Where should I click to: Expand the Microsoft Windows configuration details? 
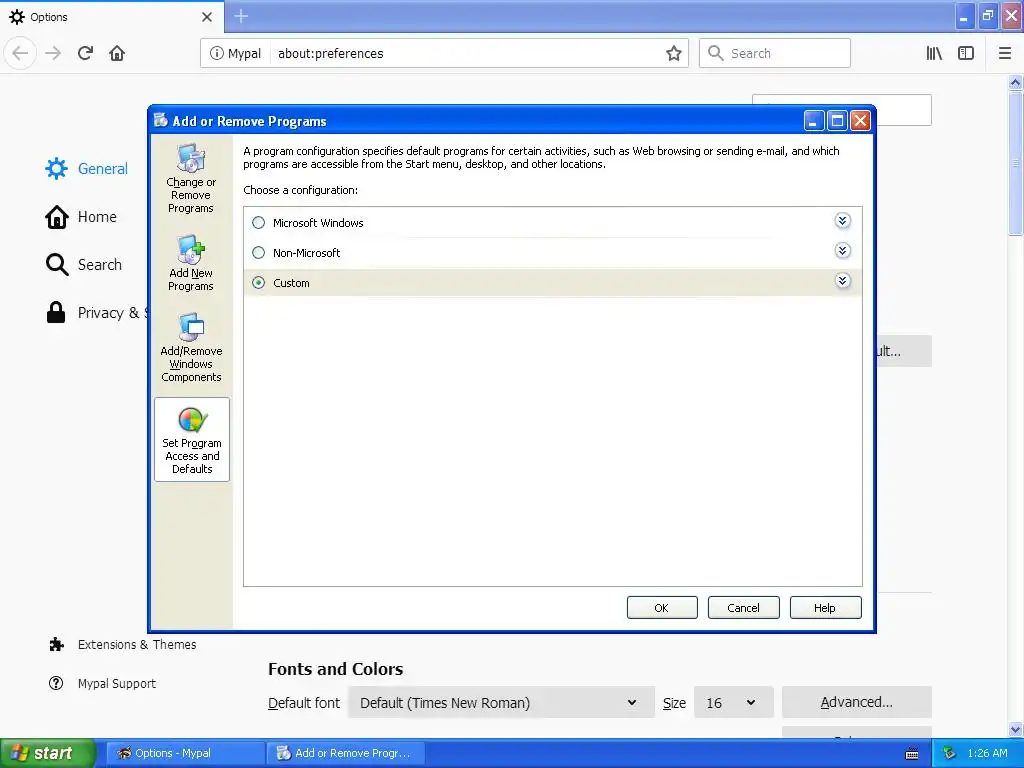[842, 221]
